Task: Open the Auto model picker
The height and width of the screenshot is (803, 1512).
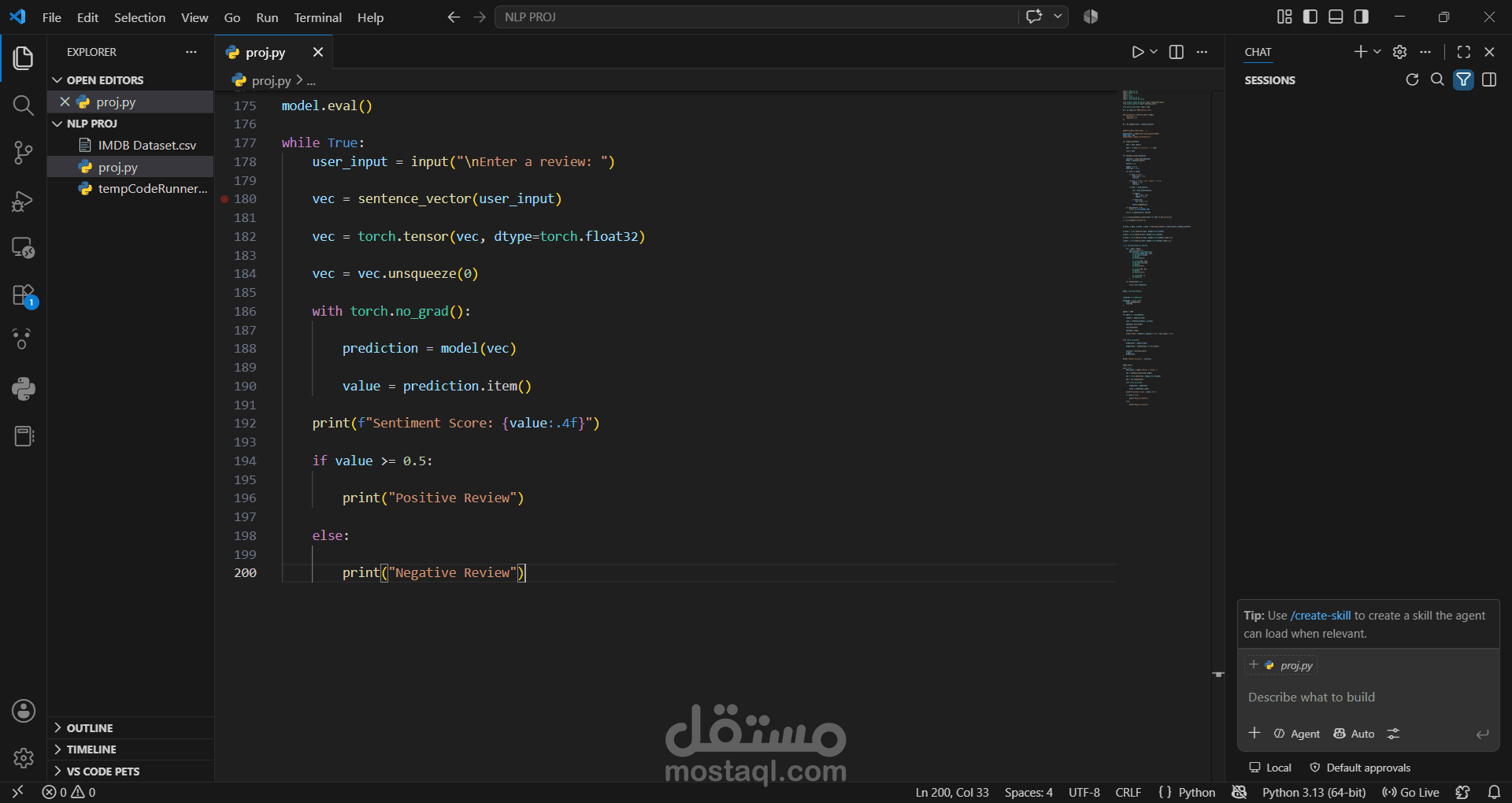Action: click(x=1354, y=734)
